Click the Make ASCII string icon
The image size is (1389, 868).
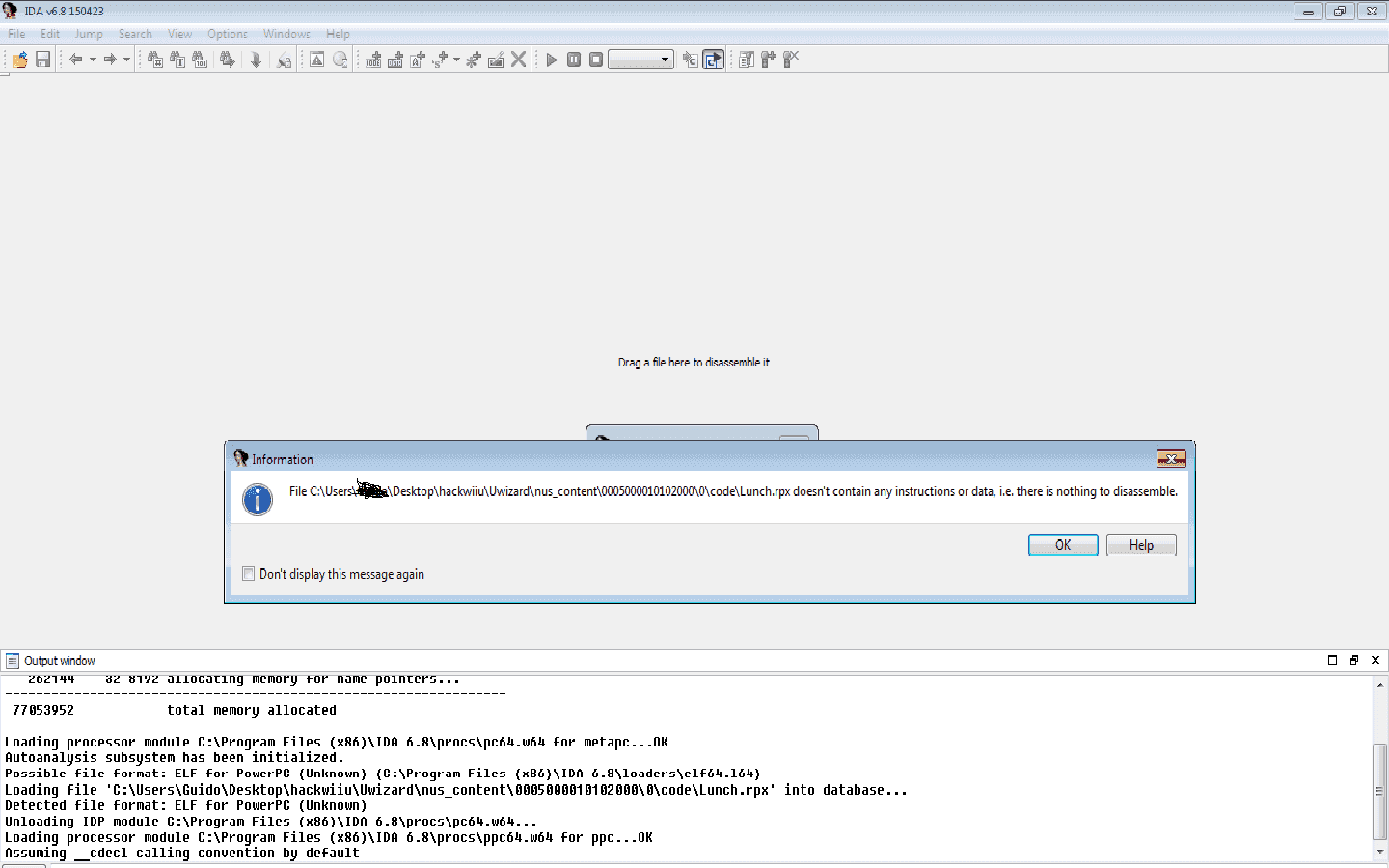coord(418,59)
